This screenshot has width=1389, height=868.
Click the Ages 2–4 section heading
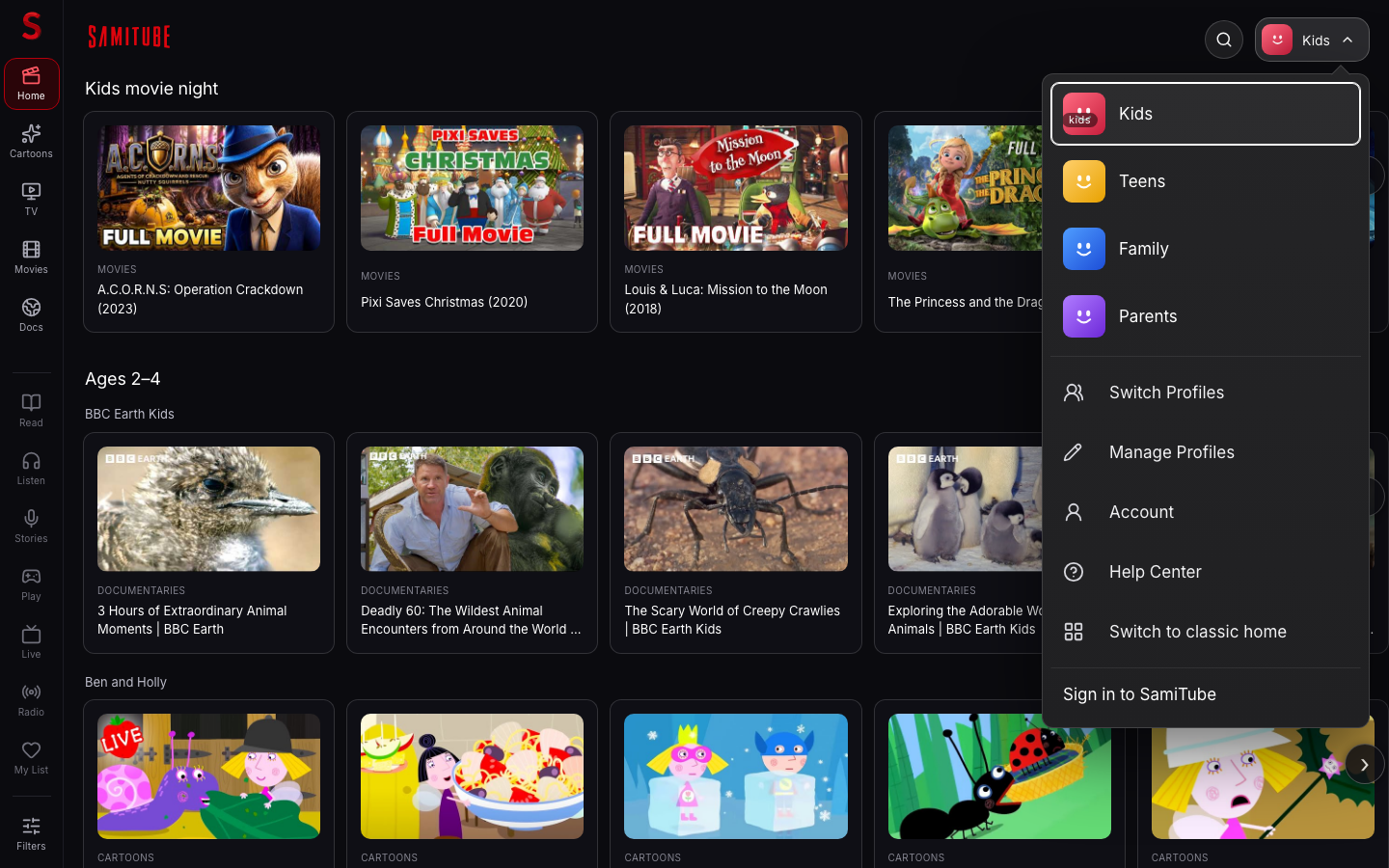pyautogui.click(x=123, y=379)
